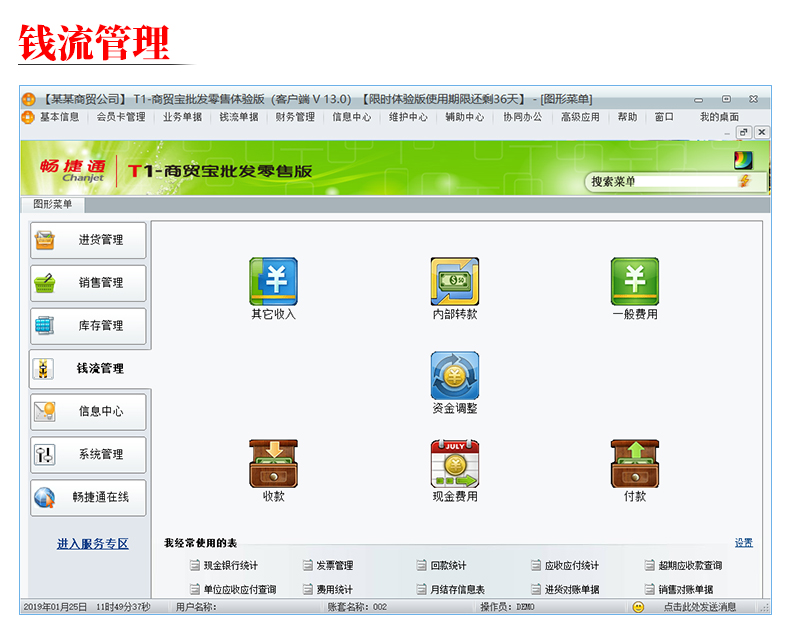Click the colorful theme square in the banner

pos(743,160)
